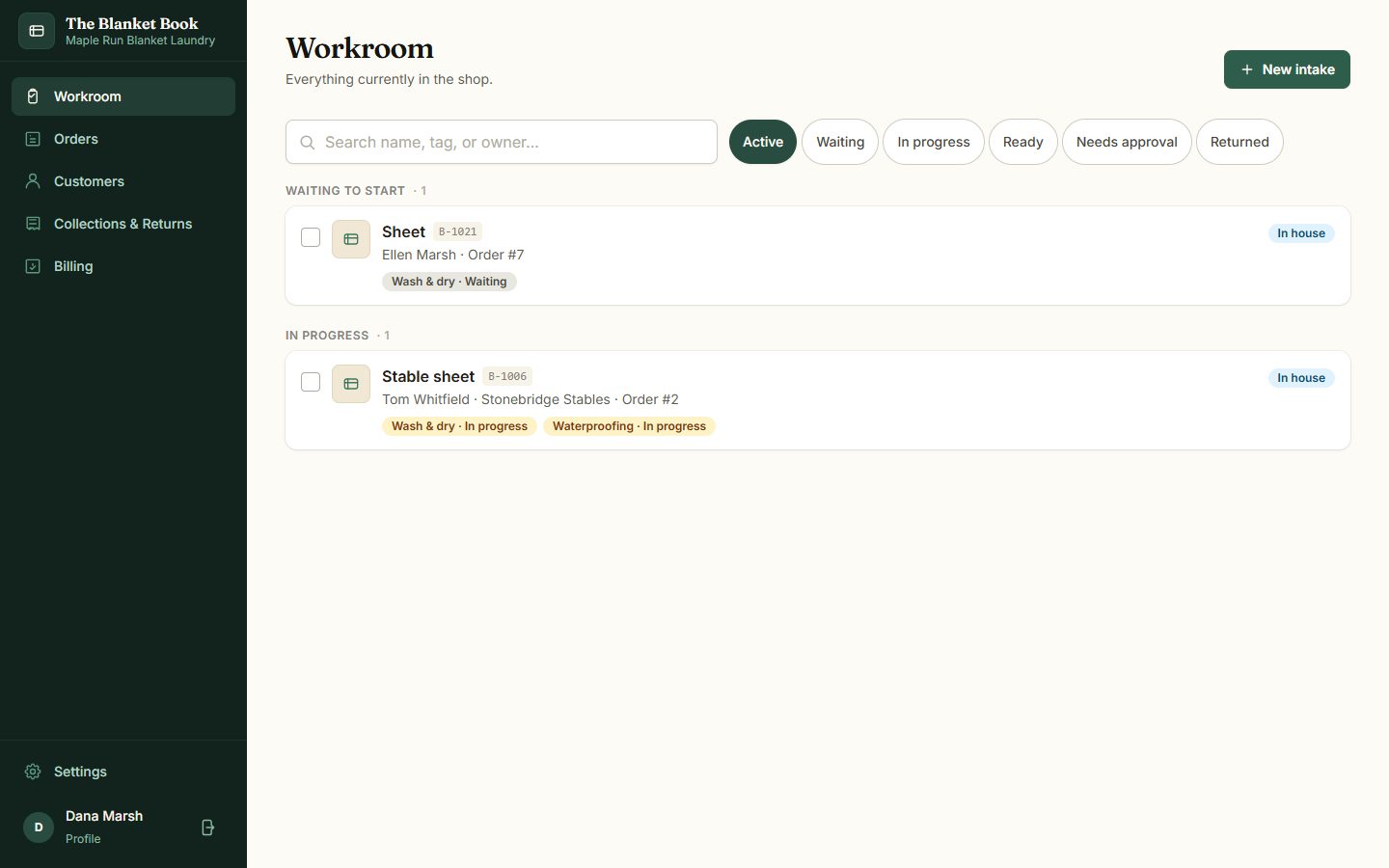Click In house badge on Sheet card
The width and height of the screenshot is (1389, 868).
coord(1301,233)
